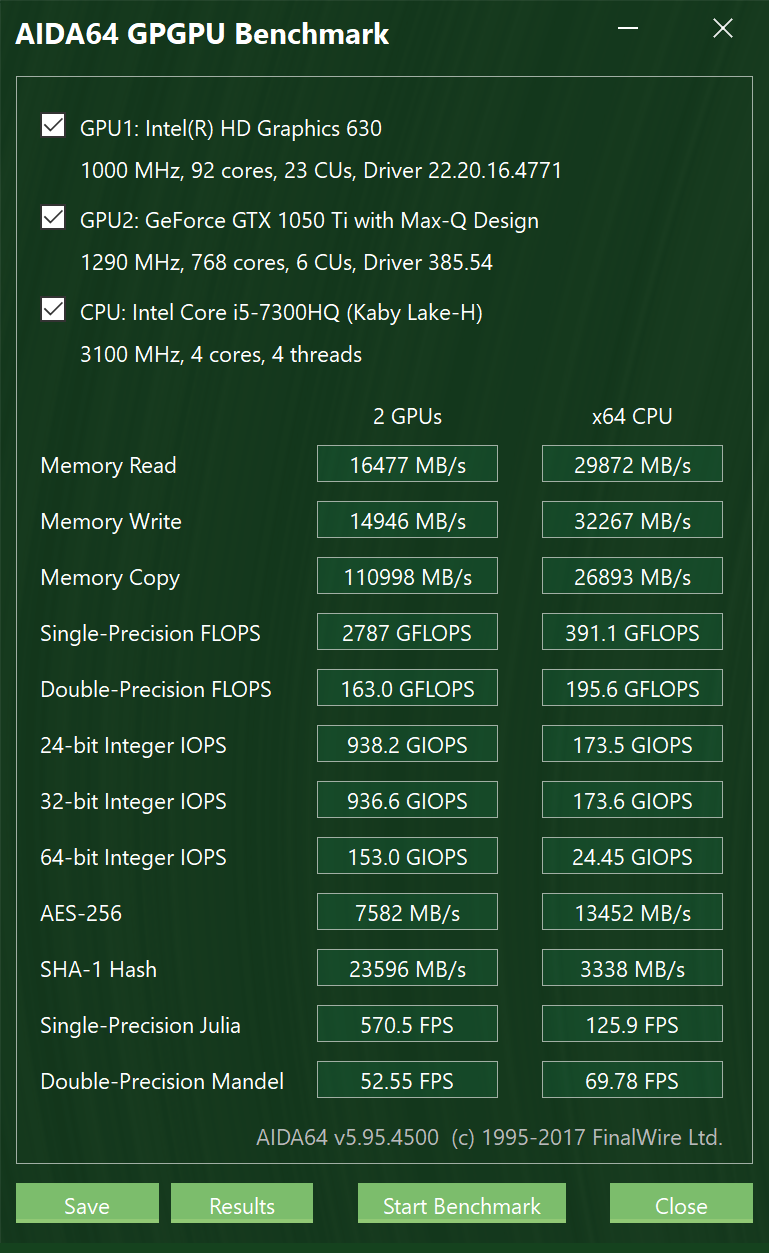Image resolution: width=769 pixels, height=1253 pixels.
Task: Click the Save button
Action: coord(87,1205)
